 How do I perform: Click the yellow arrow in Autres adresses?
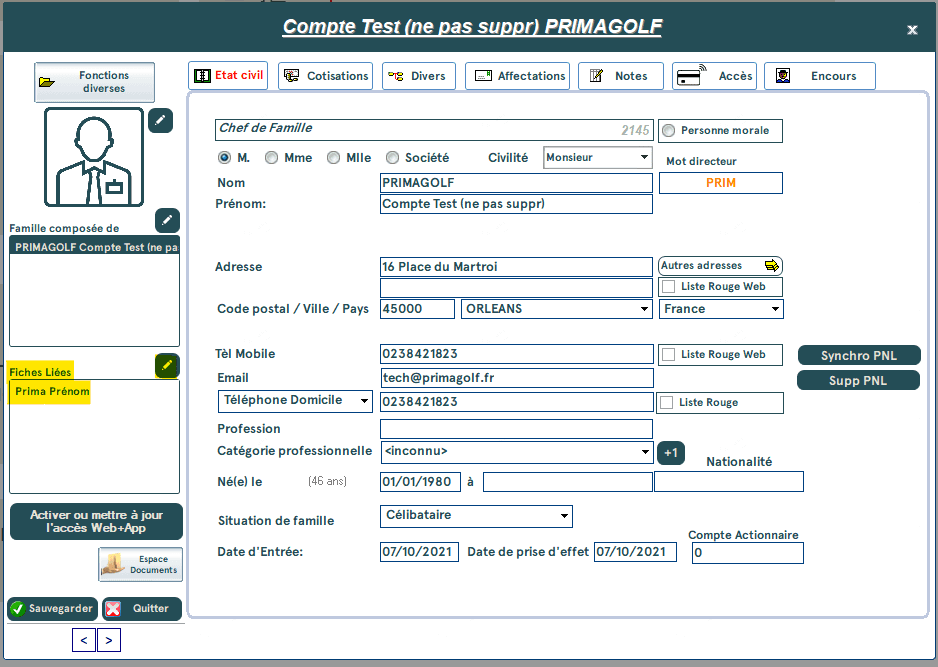pyautogui.click(x=771, y=265)
